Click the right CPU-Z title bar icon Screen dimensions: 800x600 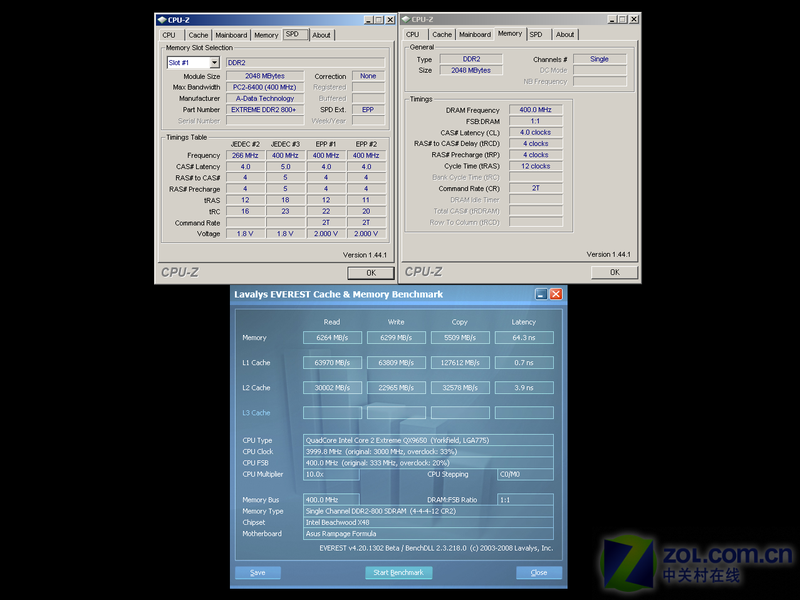(x=406, y=19)
